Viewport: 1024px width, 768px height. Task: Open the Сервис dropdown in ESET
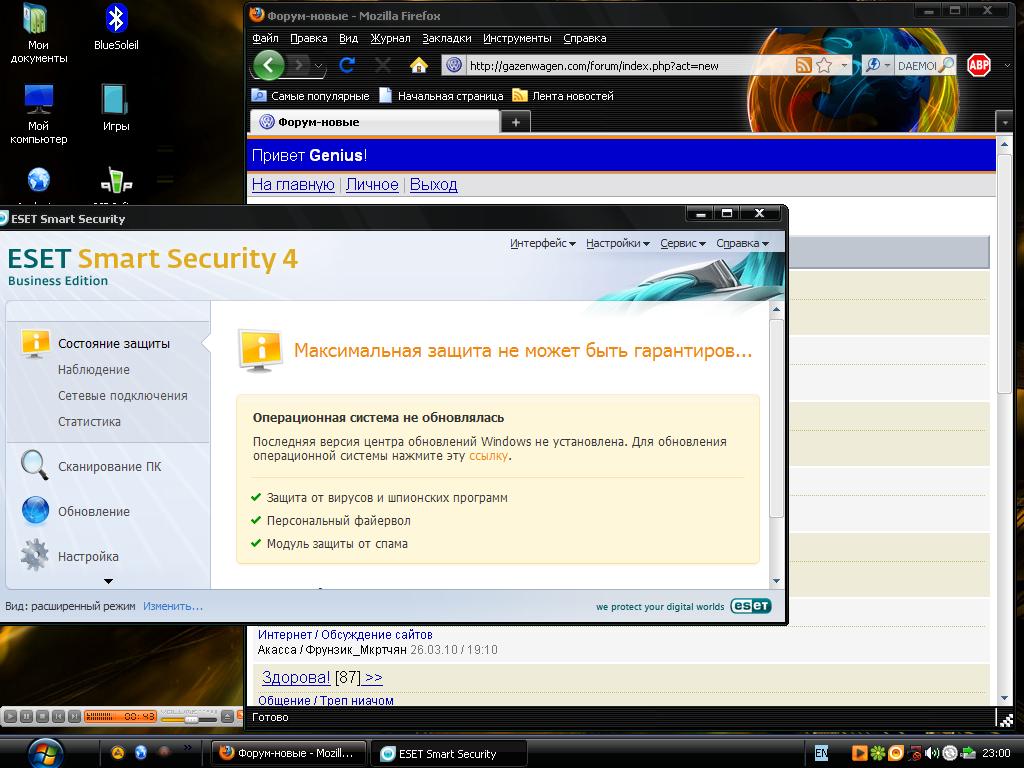coord(683,243)
